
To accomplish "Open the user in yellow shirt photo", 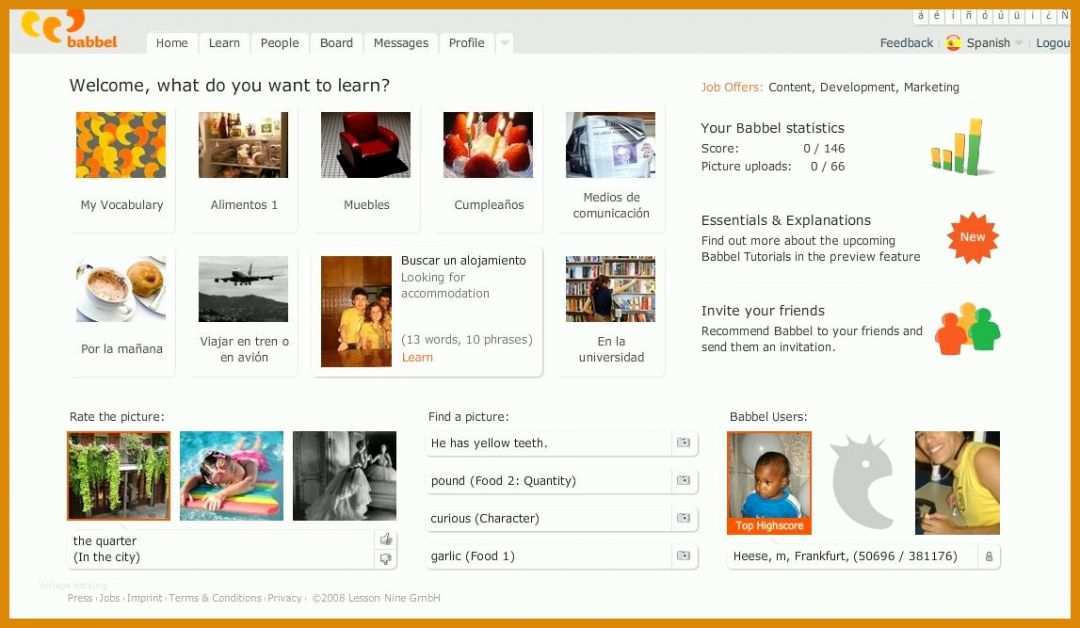I will tap(957, 483).
